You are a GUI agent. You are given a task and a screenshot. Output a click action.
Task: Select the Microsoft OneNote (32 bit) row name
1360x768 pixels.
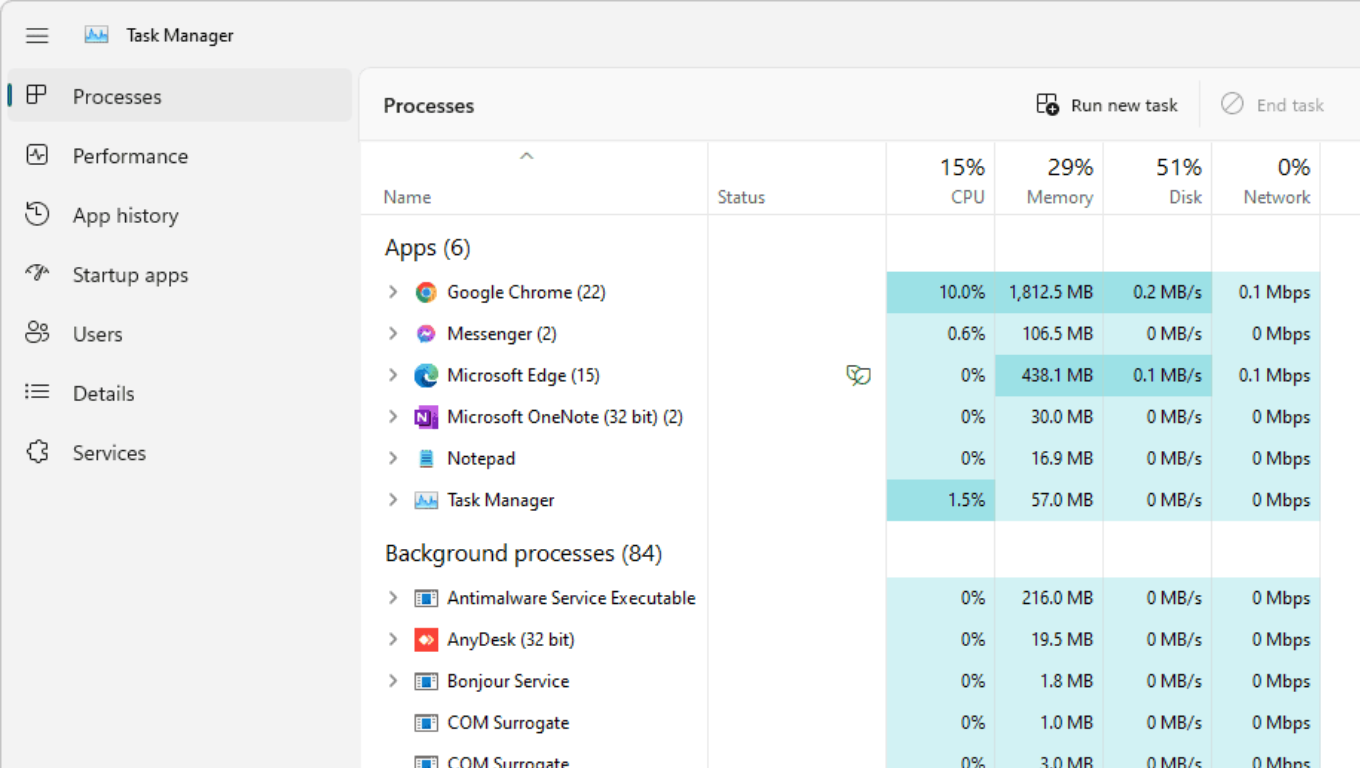[x=565, y=417]
